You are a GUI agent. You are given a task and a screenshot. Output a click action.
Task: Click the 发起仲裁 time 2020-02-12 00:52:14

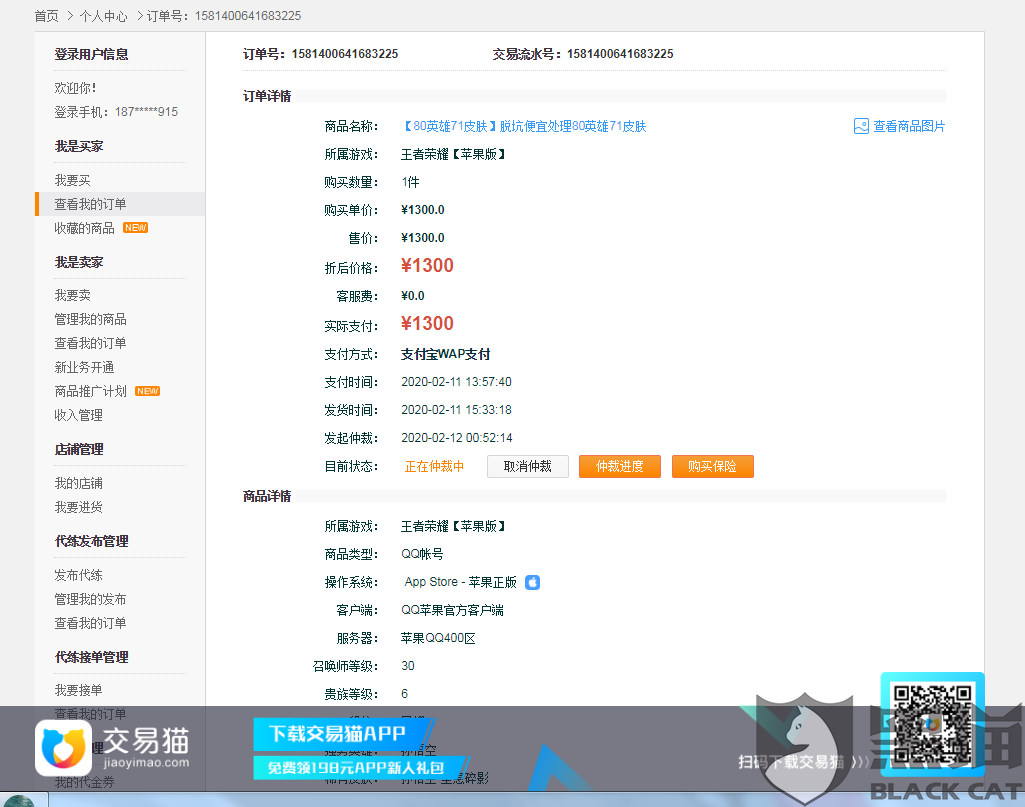point(457,438)
